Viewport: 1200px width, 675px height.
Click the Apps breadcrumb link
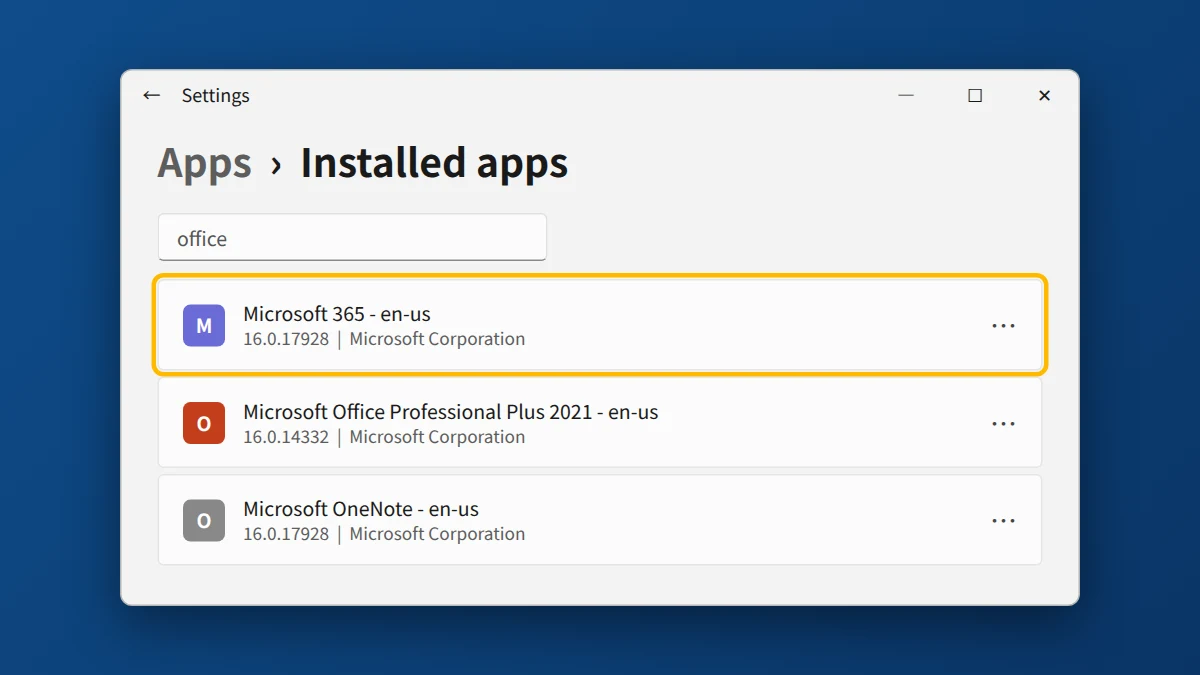205,163
